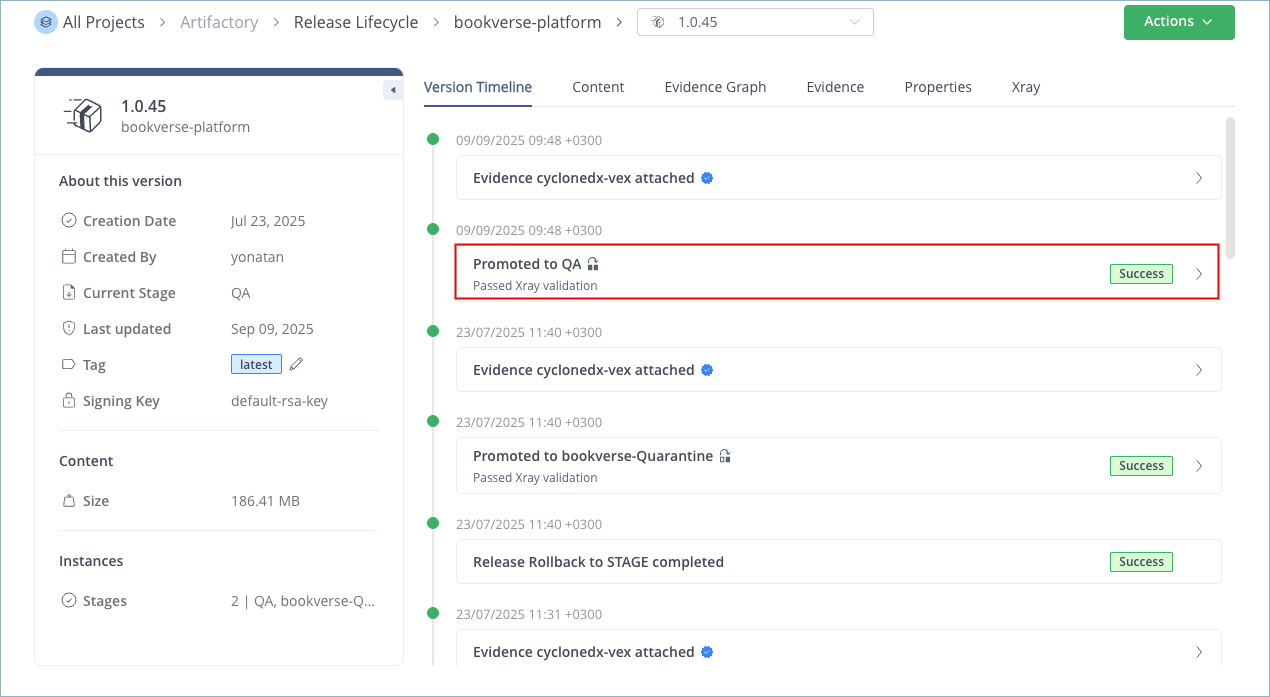Open the Actions dropdown button

(1179, 22)
